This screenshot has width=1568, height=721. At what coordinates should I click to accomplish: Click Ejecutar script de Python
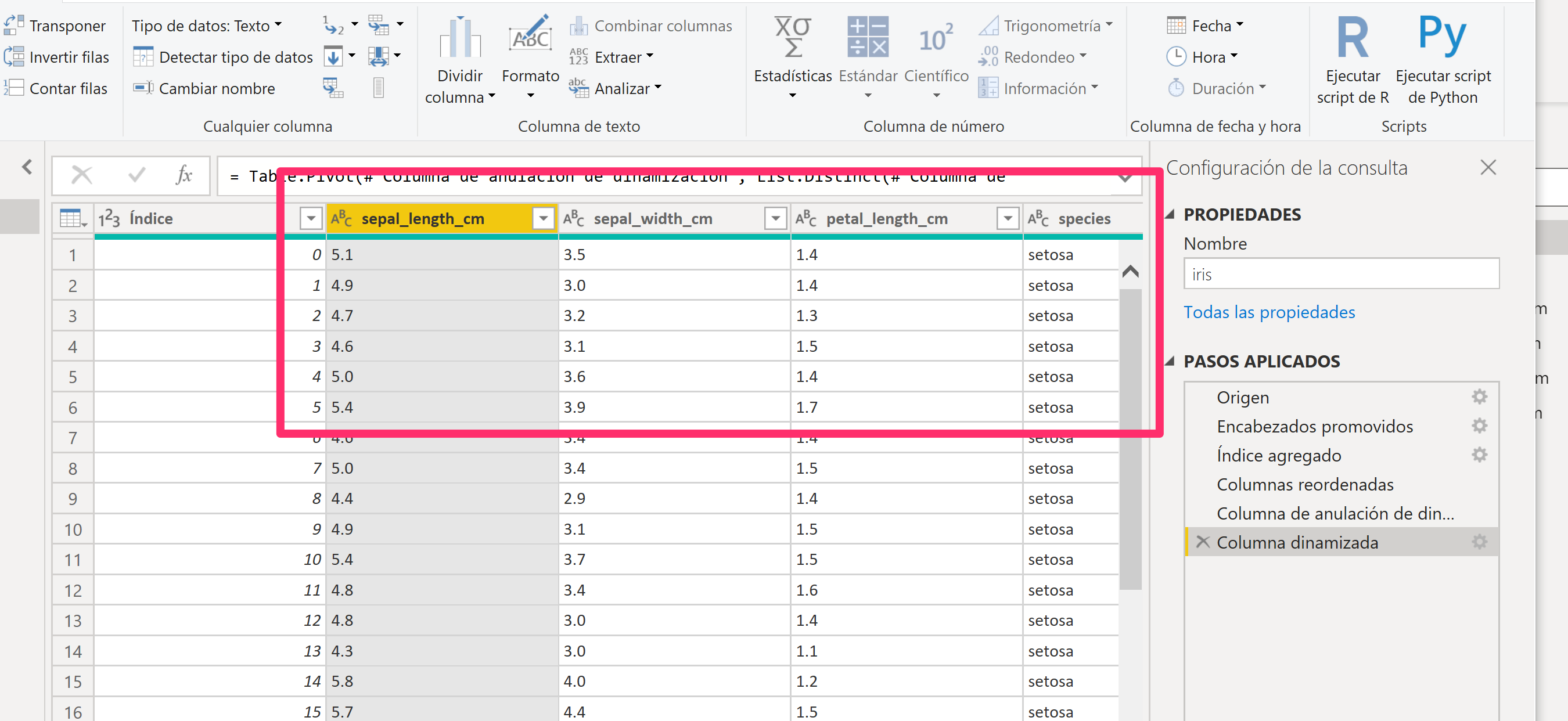1443,60
